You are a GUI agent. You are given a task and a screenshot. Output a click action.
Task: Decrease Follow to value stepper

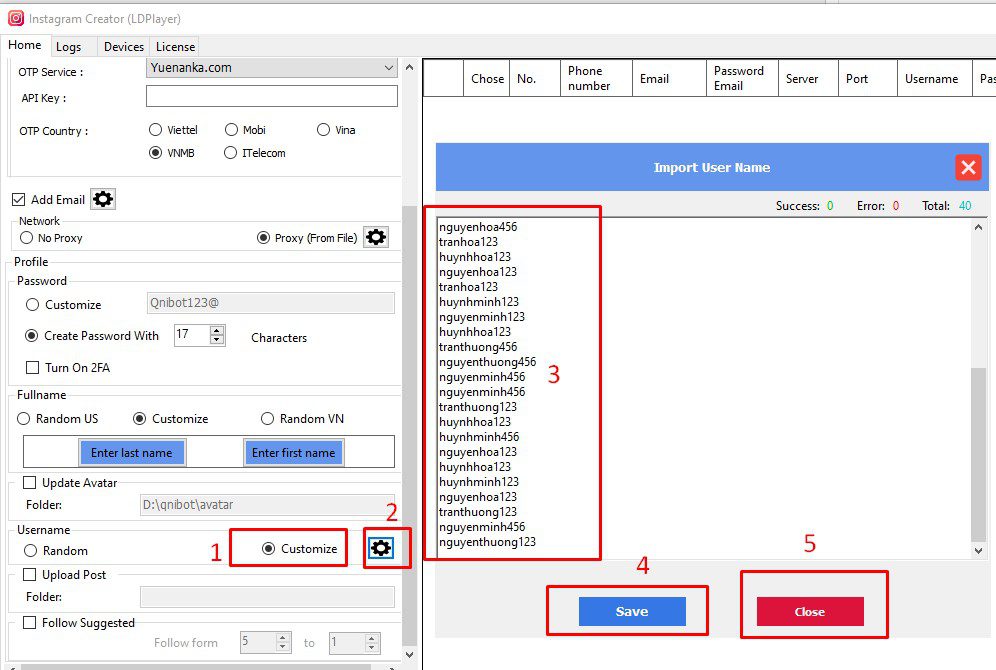pos(372,647)
